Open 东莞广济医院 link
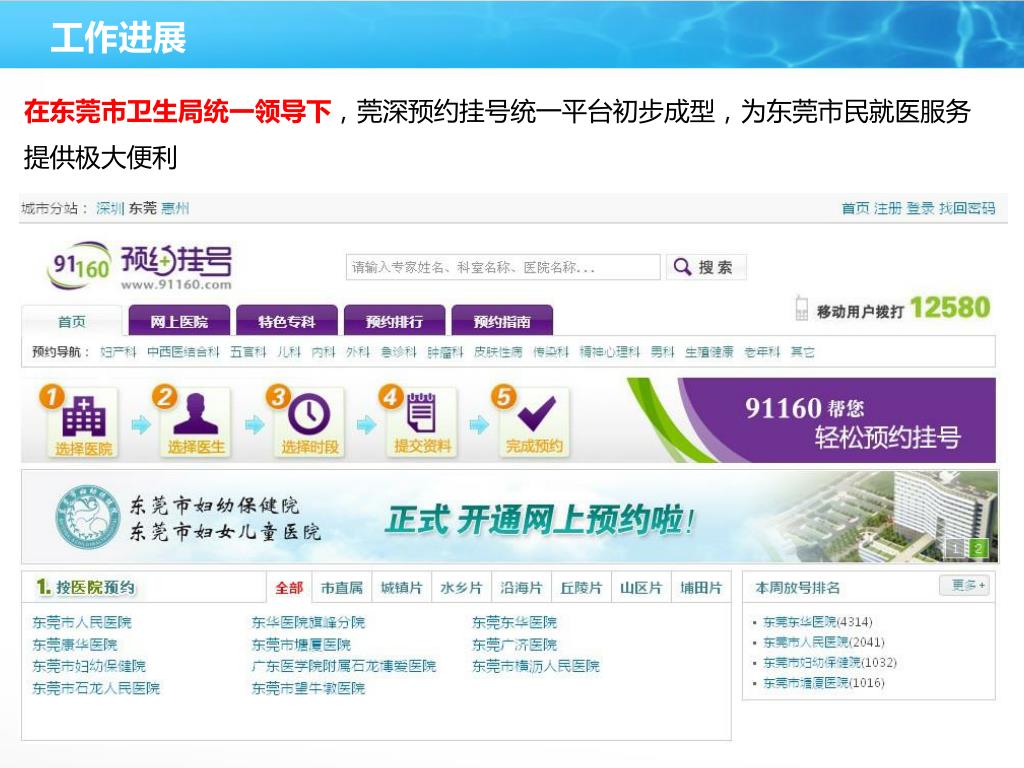 pos(515,645)
